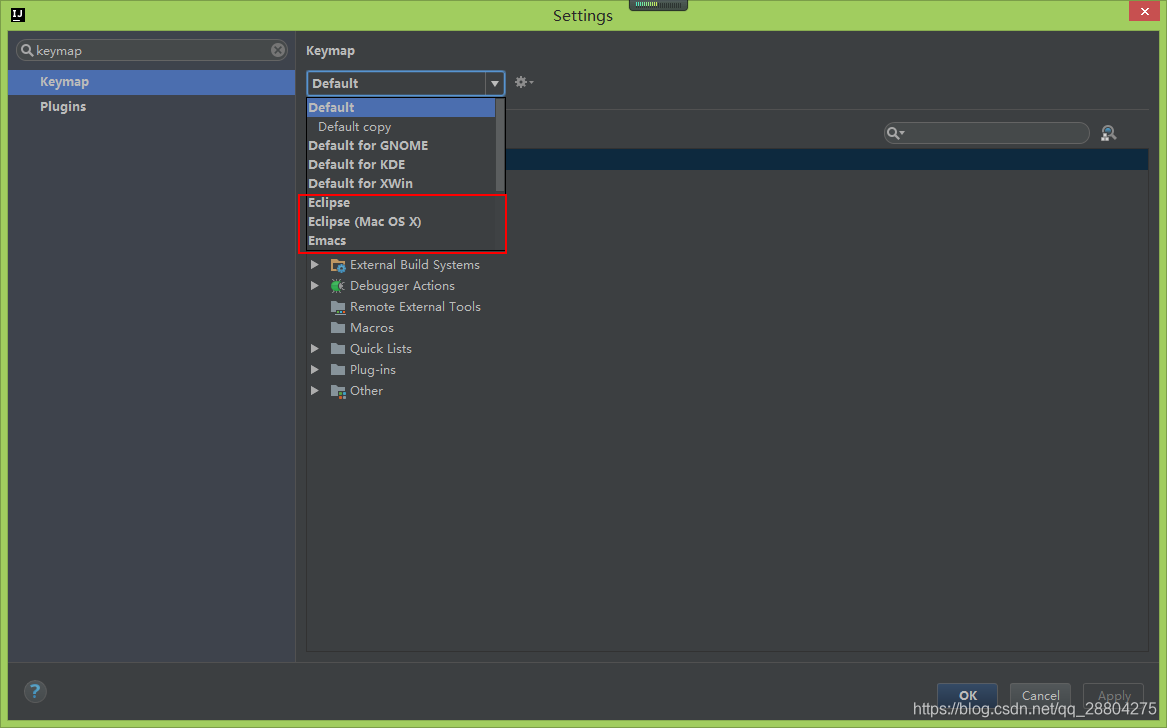Choose Default keymap in dropdown list
Viewport: 1167px width, 728px height.
tap(401, 107)
